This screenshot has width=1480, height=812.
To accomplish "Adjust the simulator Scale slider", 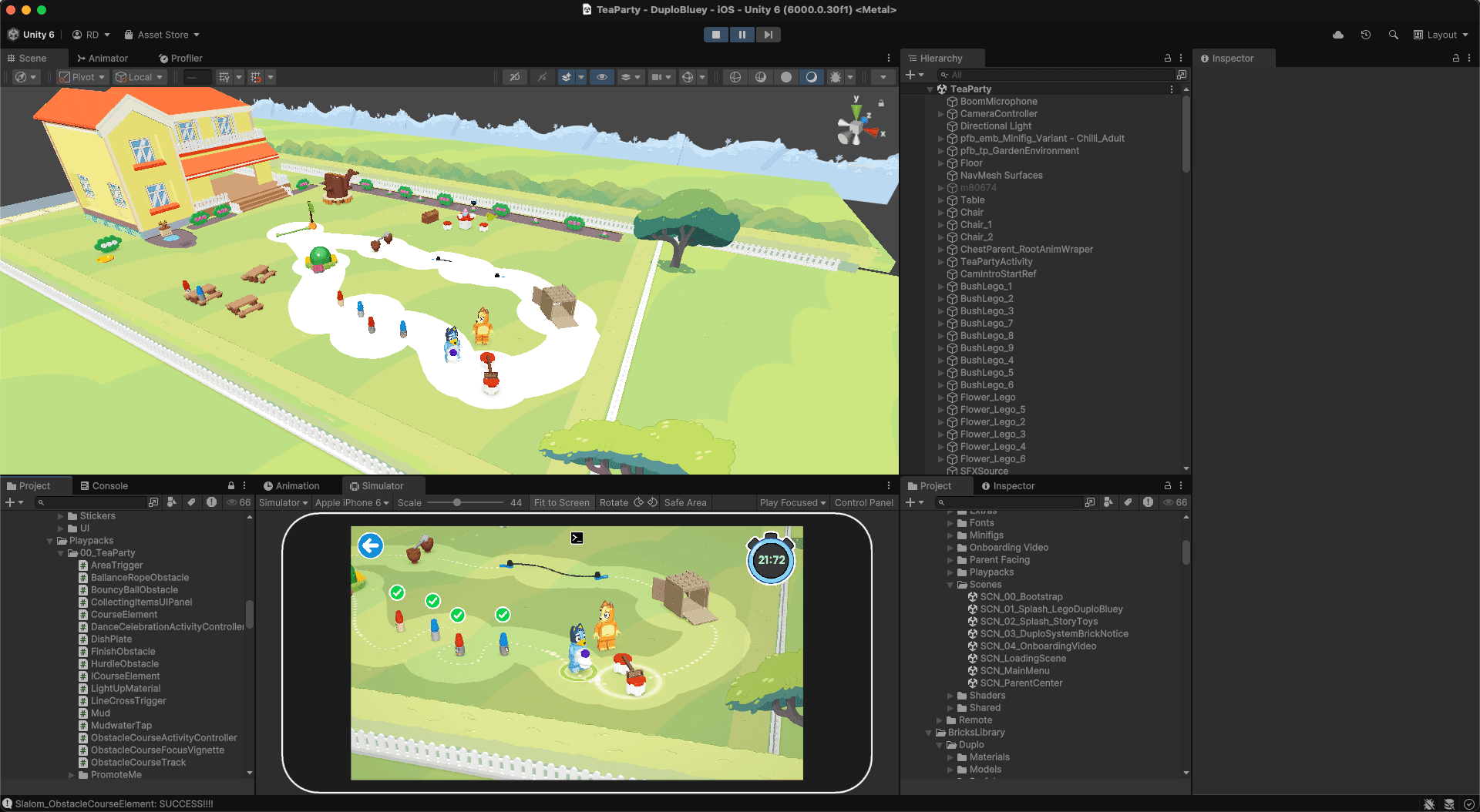I will (x=457, y=503).
